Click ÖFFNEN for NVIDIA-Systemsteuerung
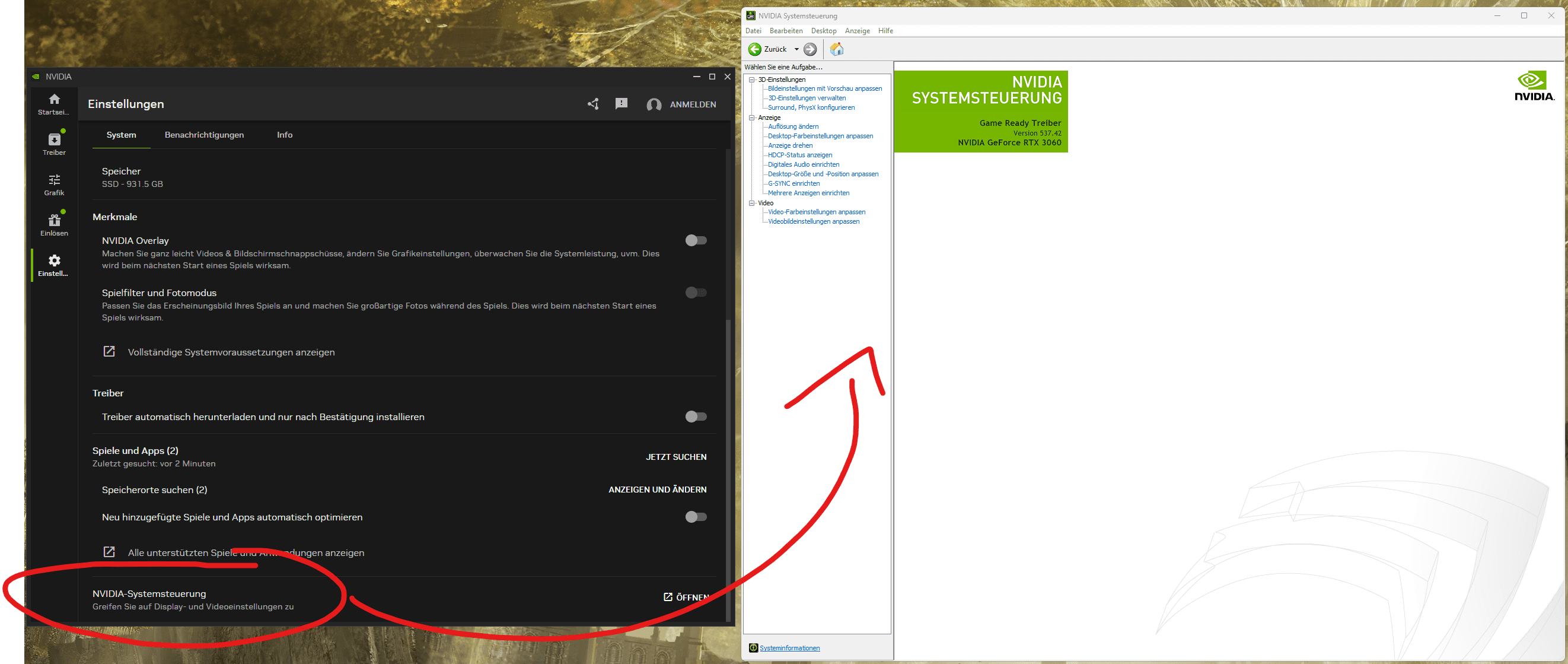Viewport: 1568px width, 664px height. (x=686, y=597)
